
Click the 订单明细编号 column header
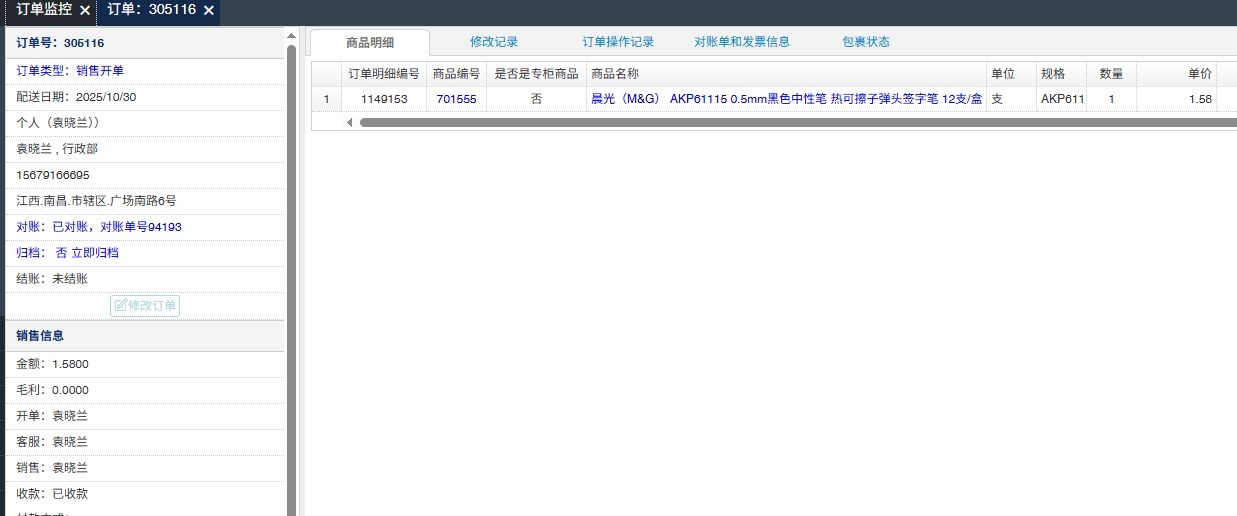point(383,74)
